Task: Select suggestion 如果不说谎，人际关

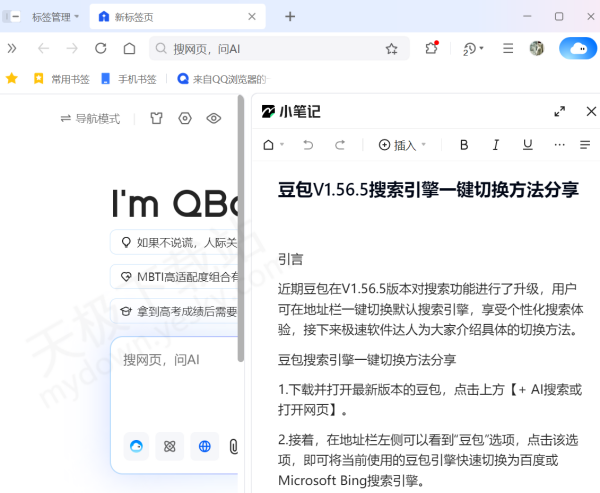Action: click(174, 242)
